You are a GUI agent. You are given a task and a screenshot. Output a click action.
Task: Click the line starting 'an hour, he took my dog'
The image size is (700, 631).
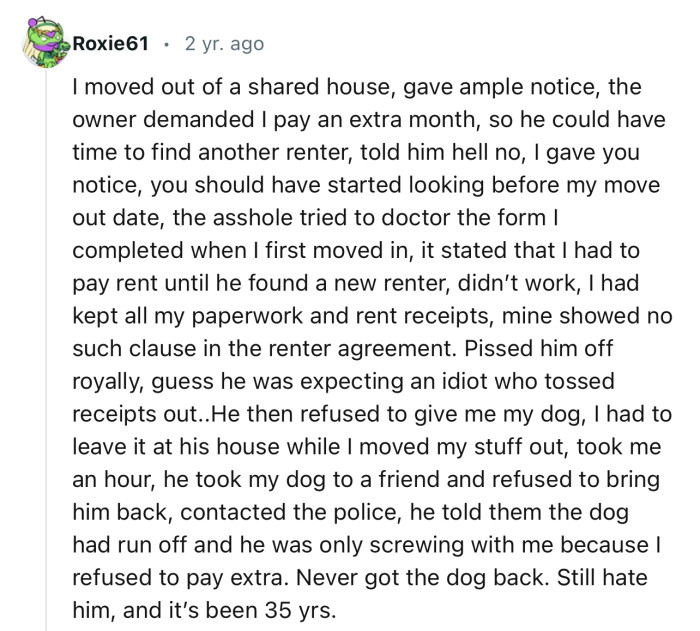point(366,480)
